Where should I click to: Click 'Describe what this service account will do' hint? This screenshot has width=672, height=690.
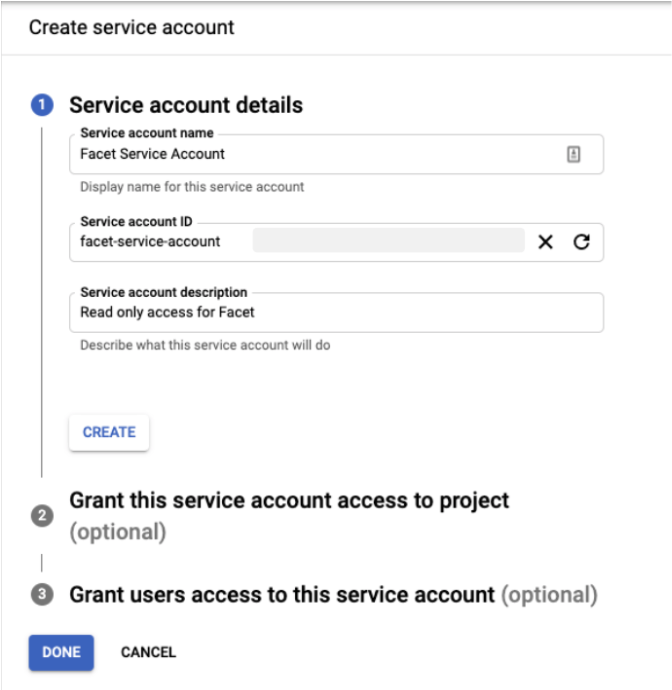205,345
